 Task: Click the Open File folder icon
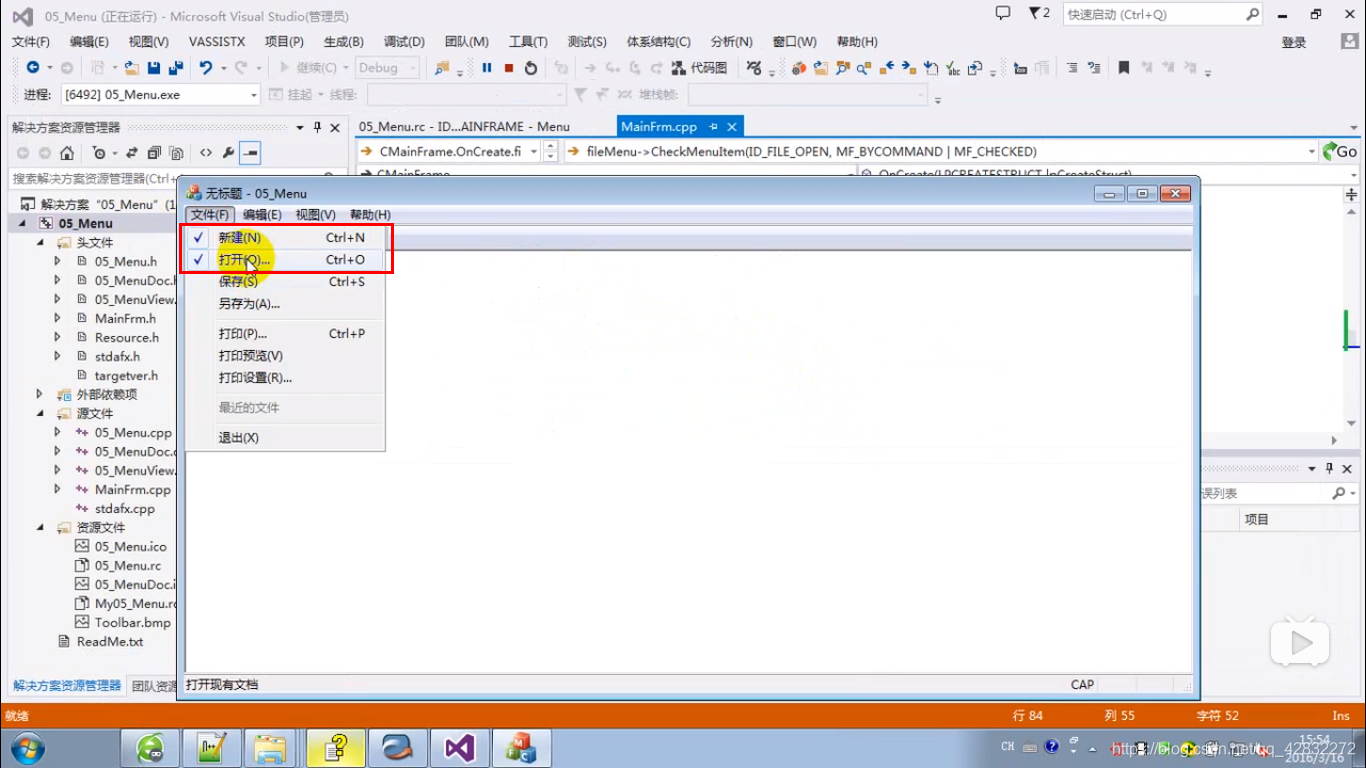click(x=132, y=68)
